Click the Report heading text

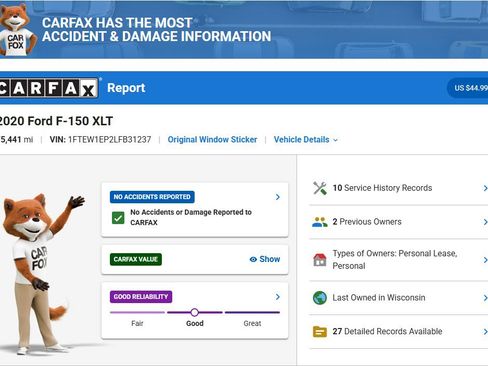[126, 88]
